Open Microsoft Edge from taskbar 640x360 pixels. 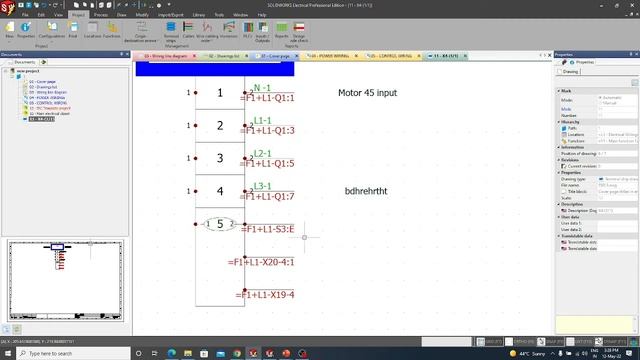[171, 353]
